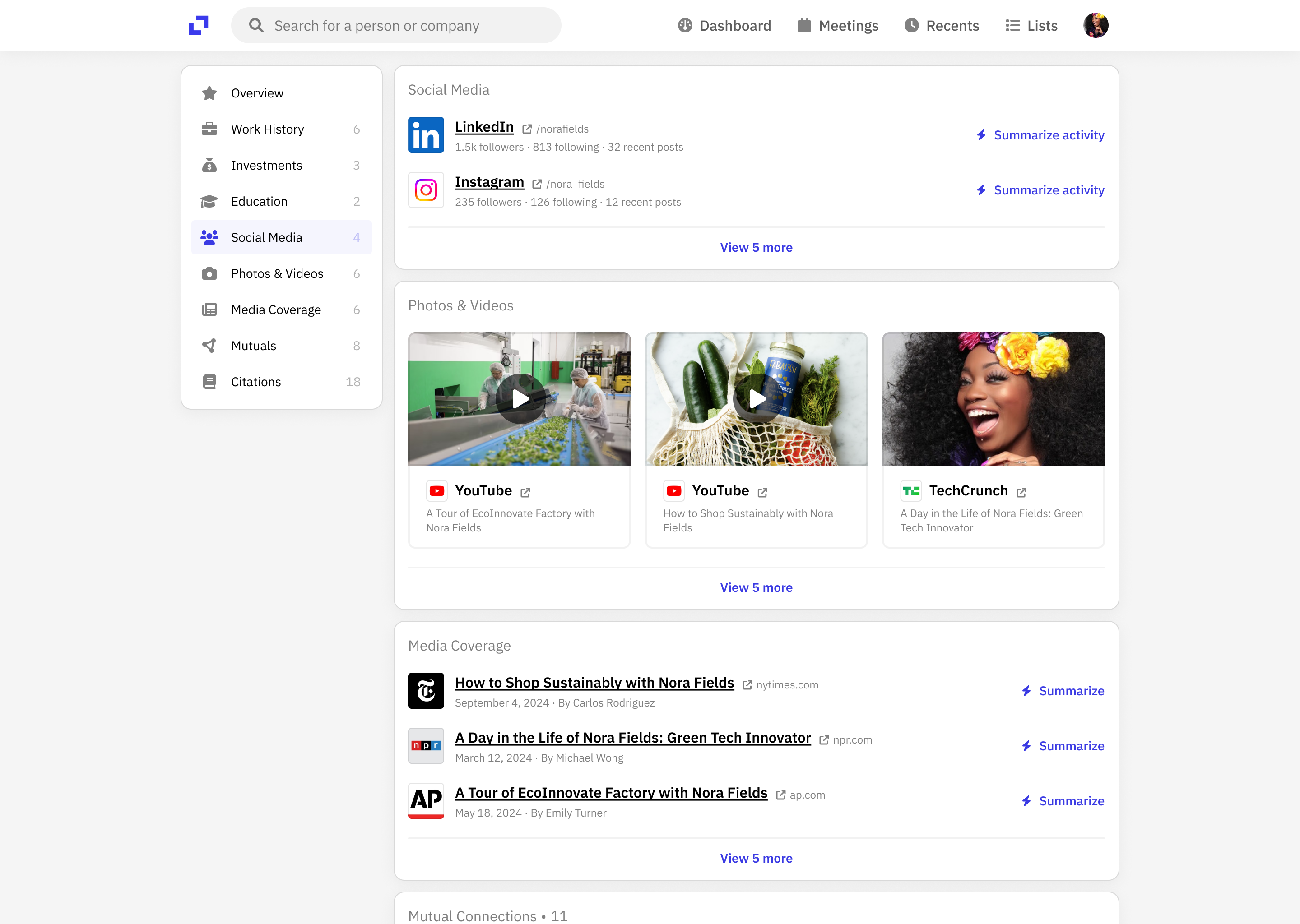
Task: Open LinkedIn external link icon
Action: pyautogui.click(x=527, y=129)
